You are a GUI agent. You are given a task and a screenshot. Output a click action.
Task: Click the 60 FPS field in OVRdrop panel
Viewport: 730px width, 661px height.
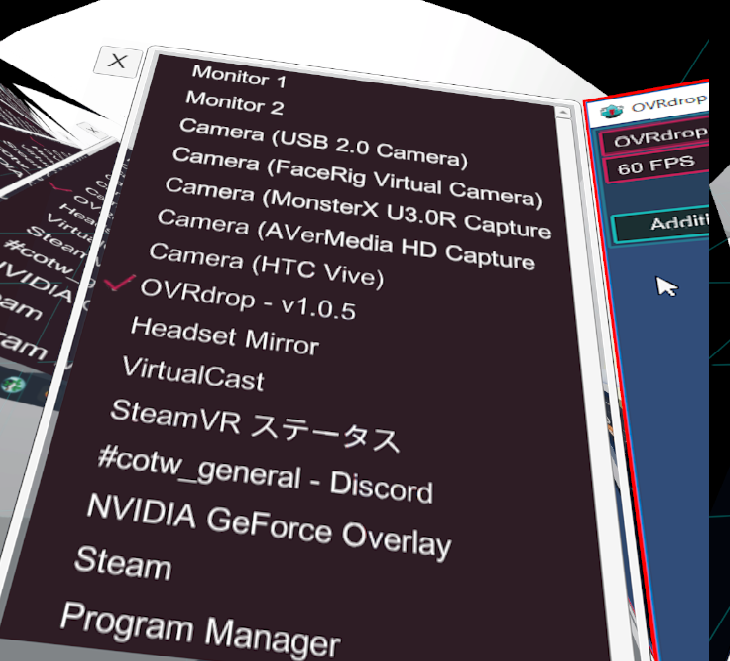[656, 166]
